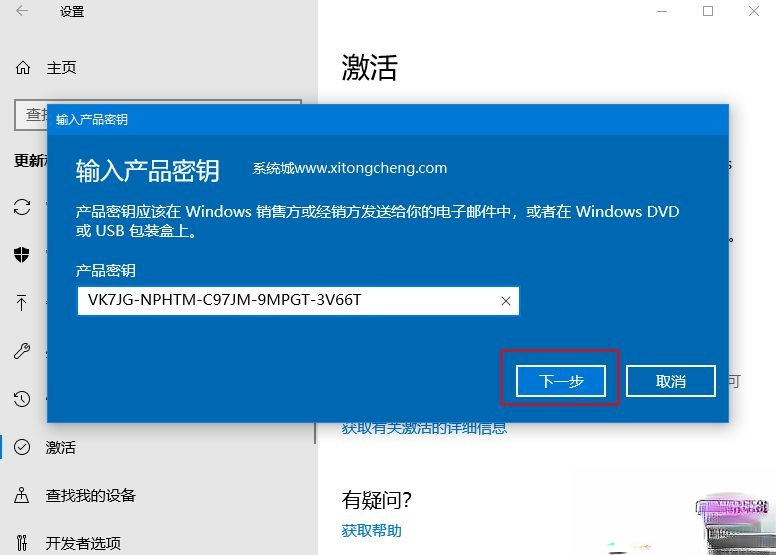
Task: Minimize the Settings window
Action: [x=661, y=11]
